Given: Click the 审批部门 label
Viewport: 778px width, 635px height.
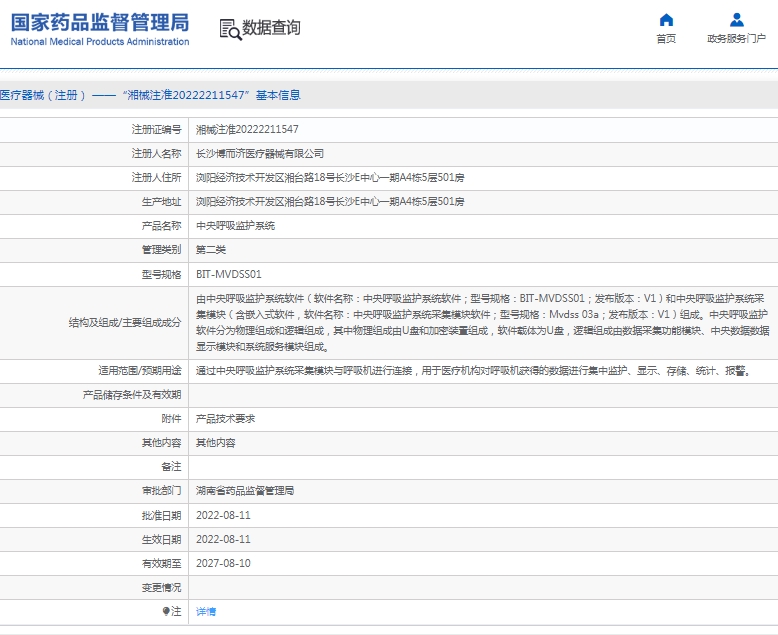Looking at the screenshot, I should [161, 491].
